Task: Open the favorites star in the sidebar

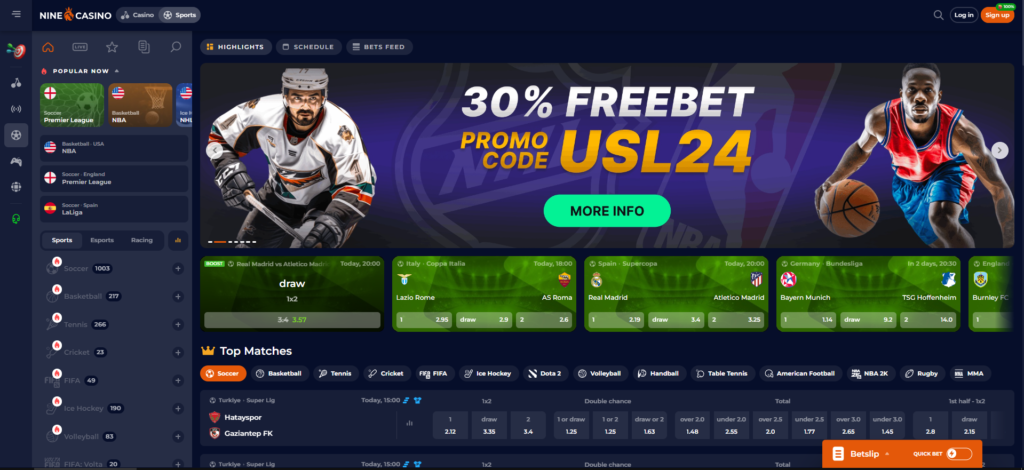Action: (112, 47)
